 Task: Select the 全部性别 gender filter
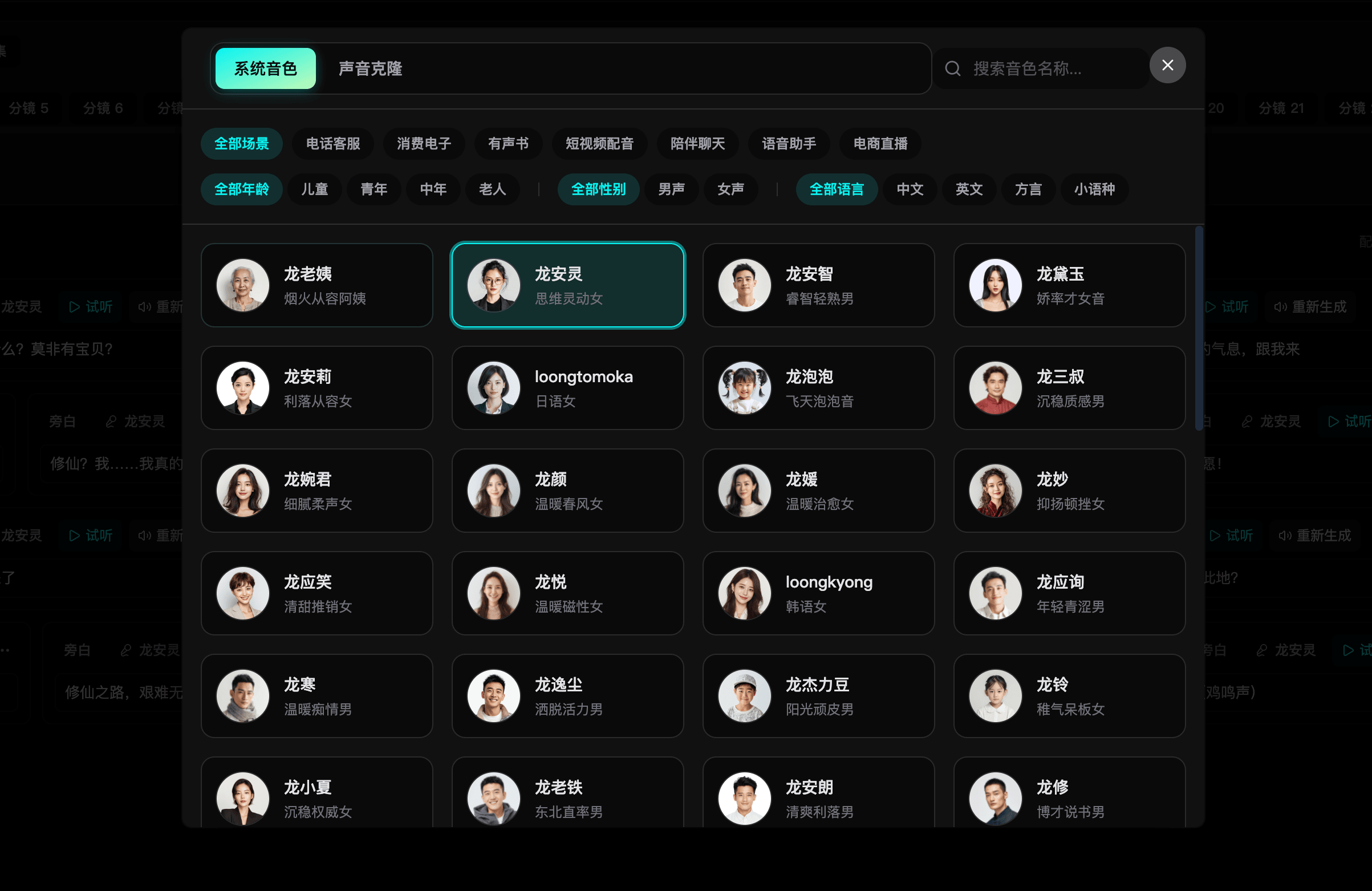(598, 189)
